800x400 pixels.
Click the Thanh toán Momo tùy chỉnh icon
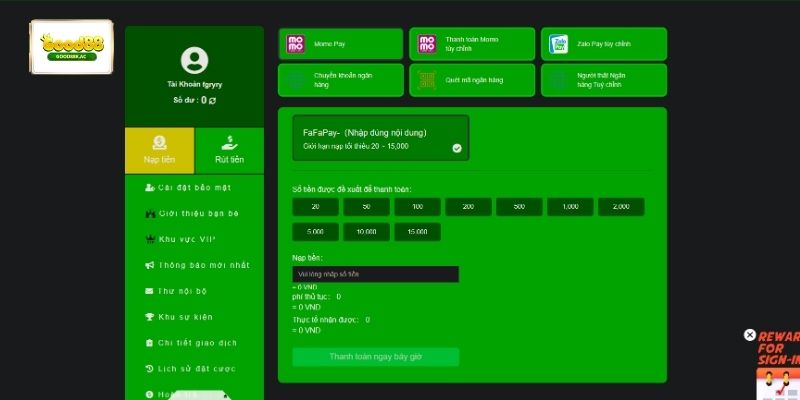[x=427, y=44]
